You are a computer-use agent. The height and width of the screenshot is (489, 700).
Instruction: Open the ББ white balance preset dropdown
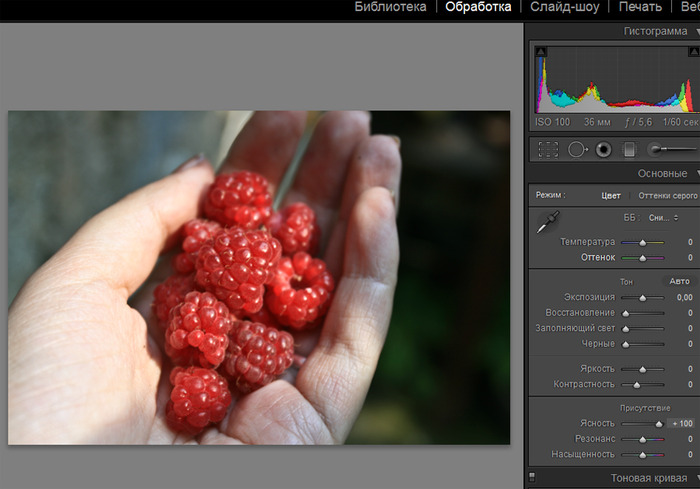coord(663,218)
